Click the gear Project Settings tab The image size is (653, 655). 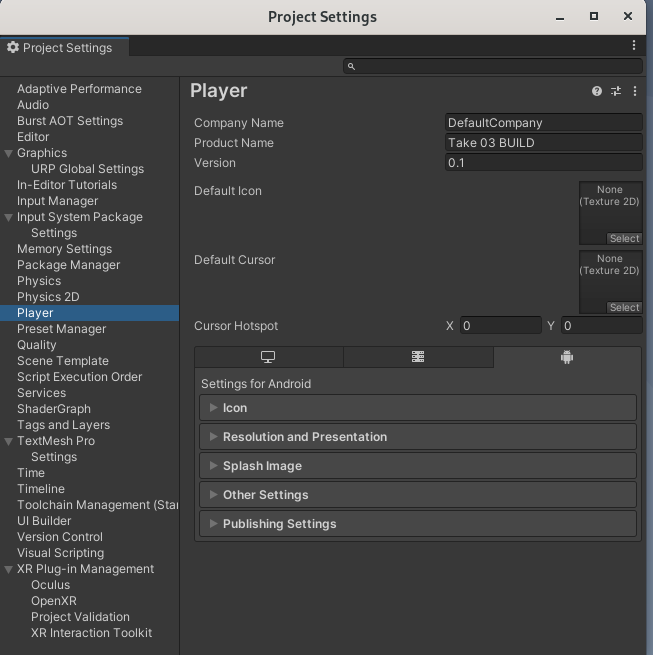[x=60, y=47]
